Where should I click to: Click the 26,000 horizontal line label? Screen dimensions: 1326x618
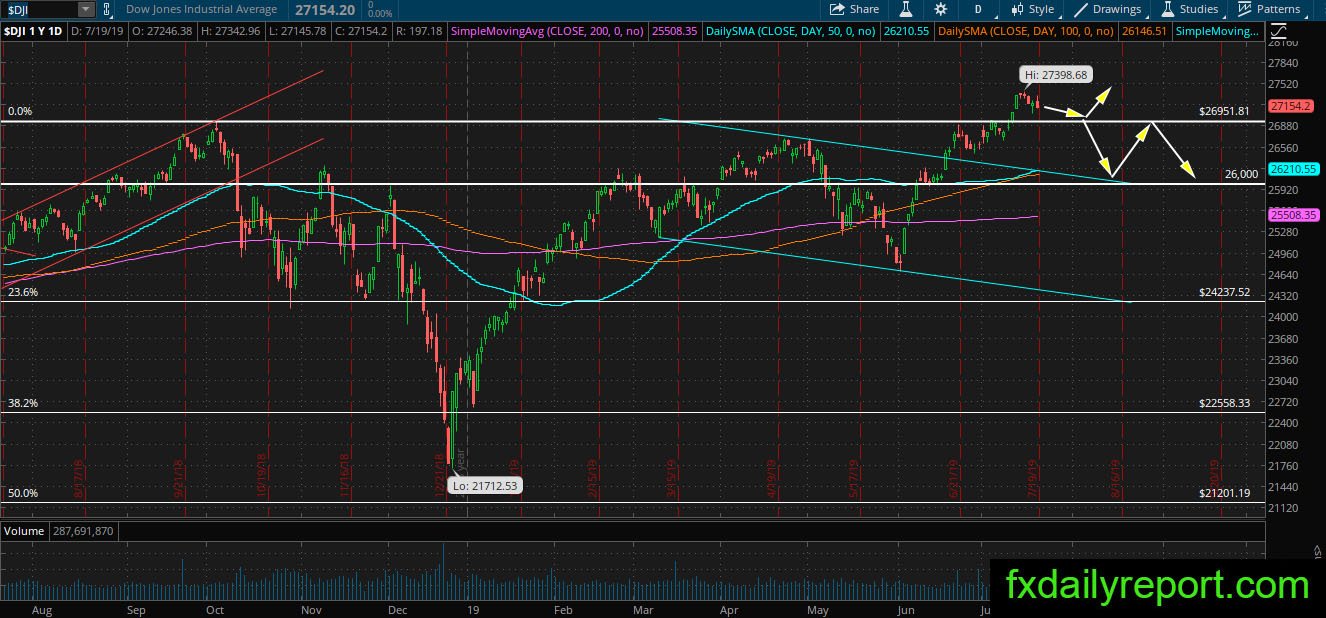click(x=1241, y=174)
